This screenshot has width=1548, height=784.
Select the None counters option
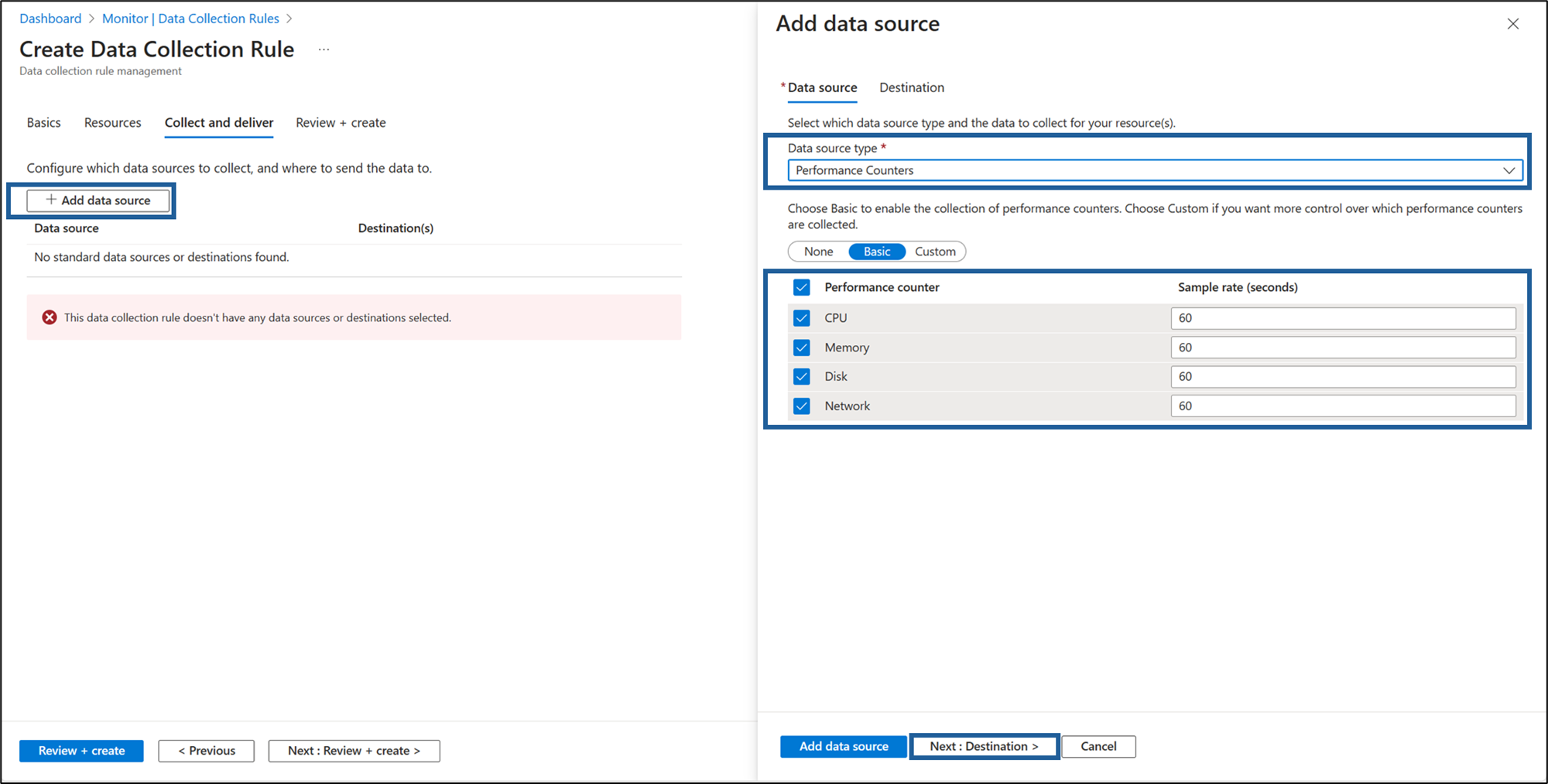[818, 252]
